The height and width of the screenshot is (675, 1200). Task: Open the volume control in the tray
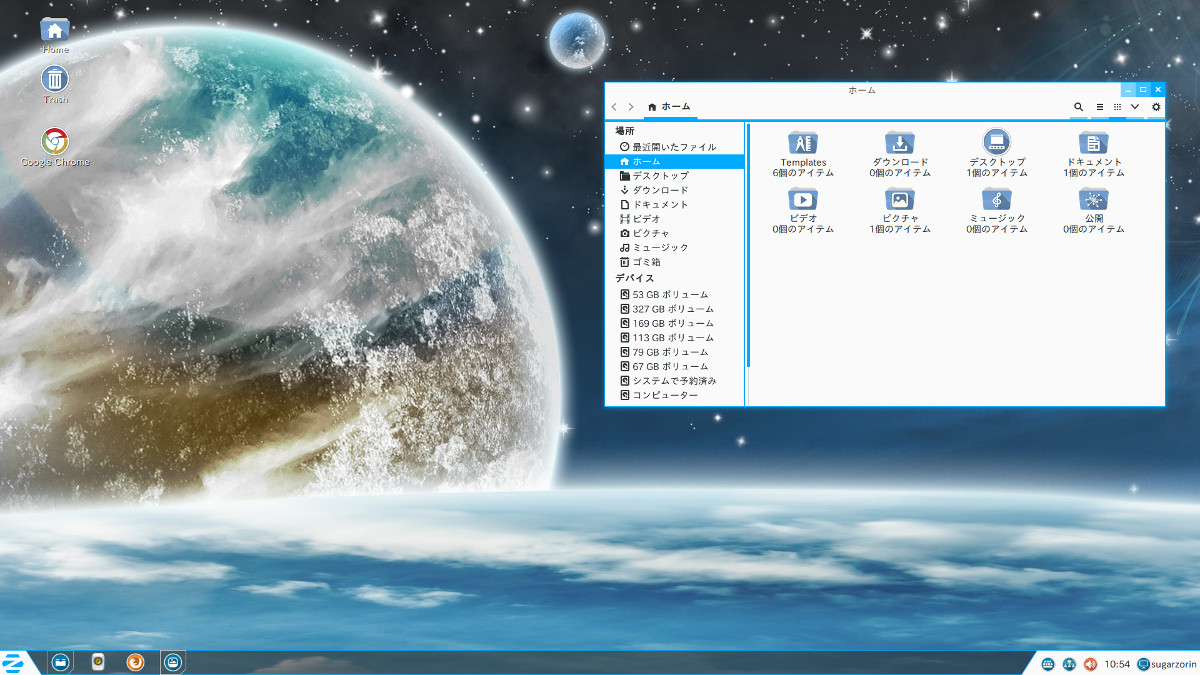coord(1090,664)
